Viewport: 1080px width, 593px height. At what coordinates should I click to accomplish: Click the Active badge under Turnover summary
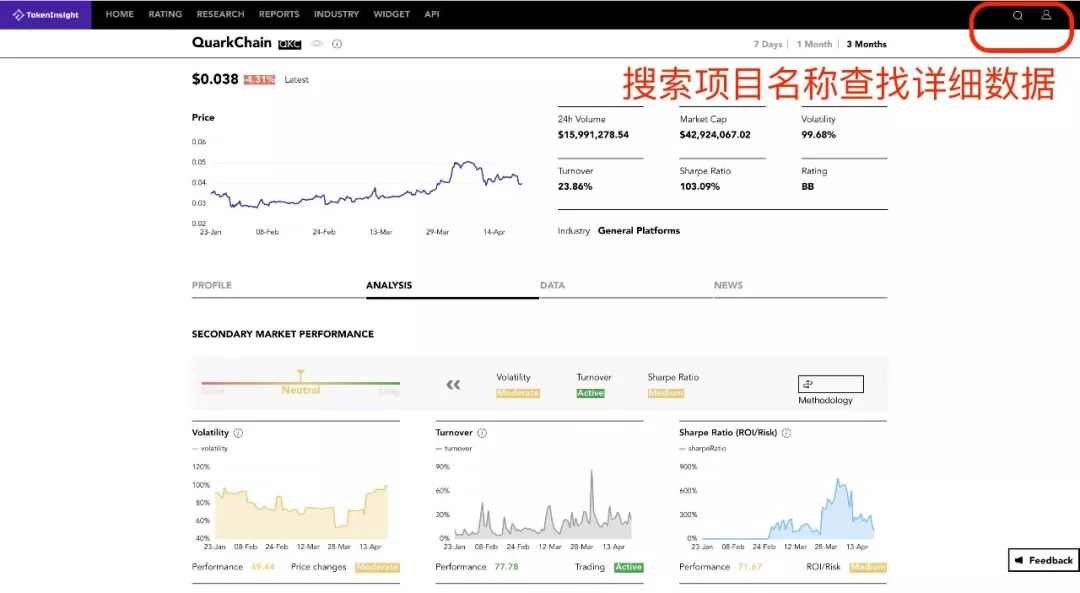[590, 393]
